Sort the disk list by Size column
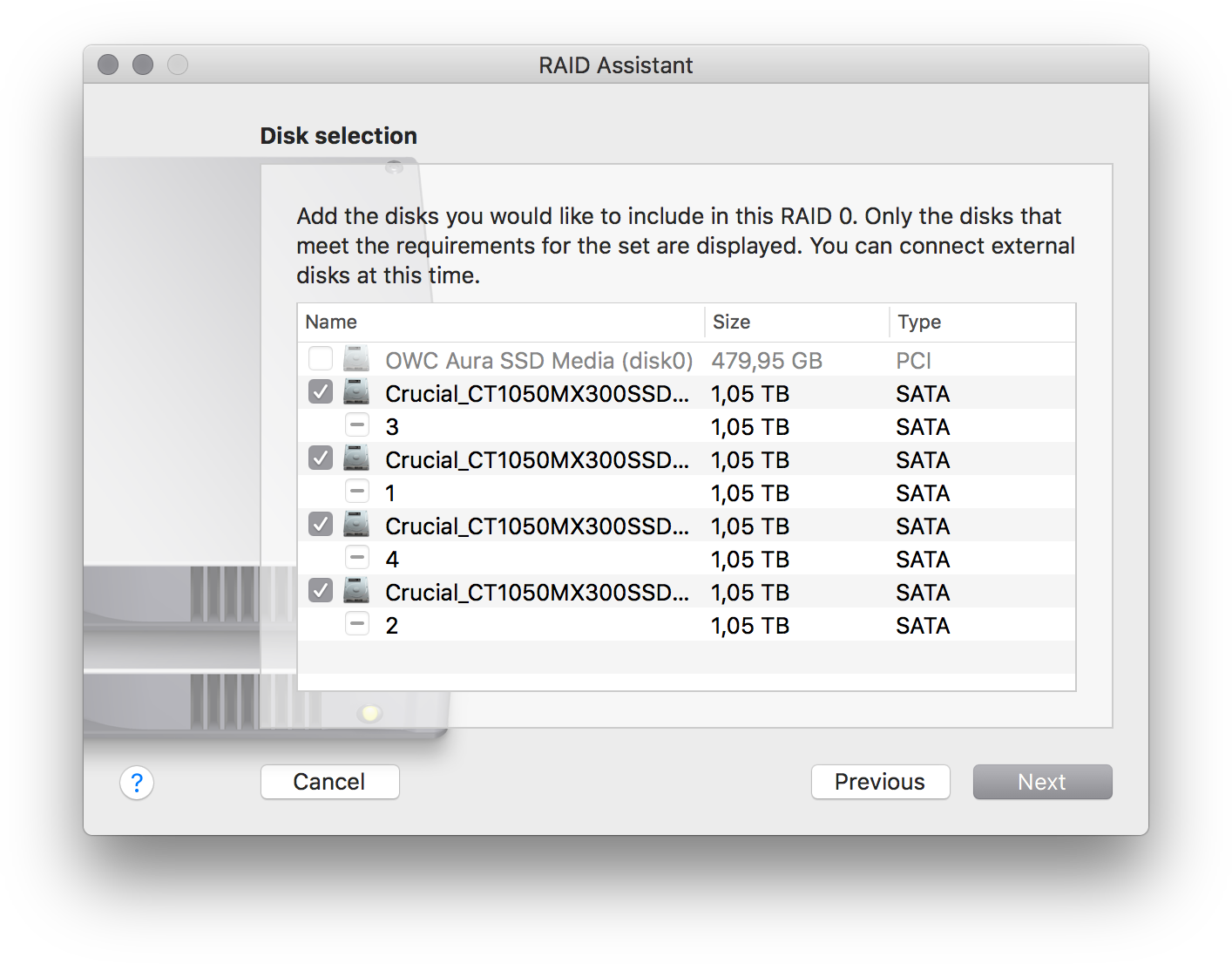 (796, 322)
